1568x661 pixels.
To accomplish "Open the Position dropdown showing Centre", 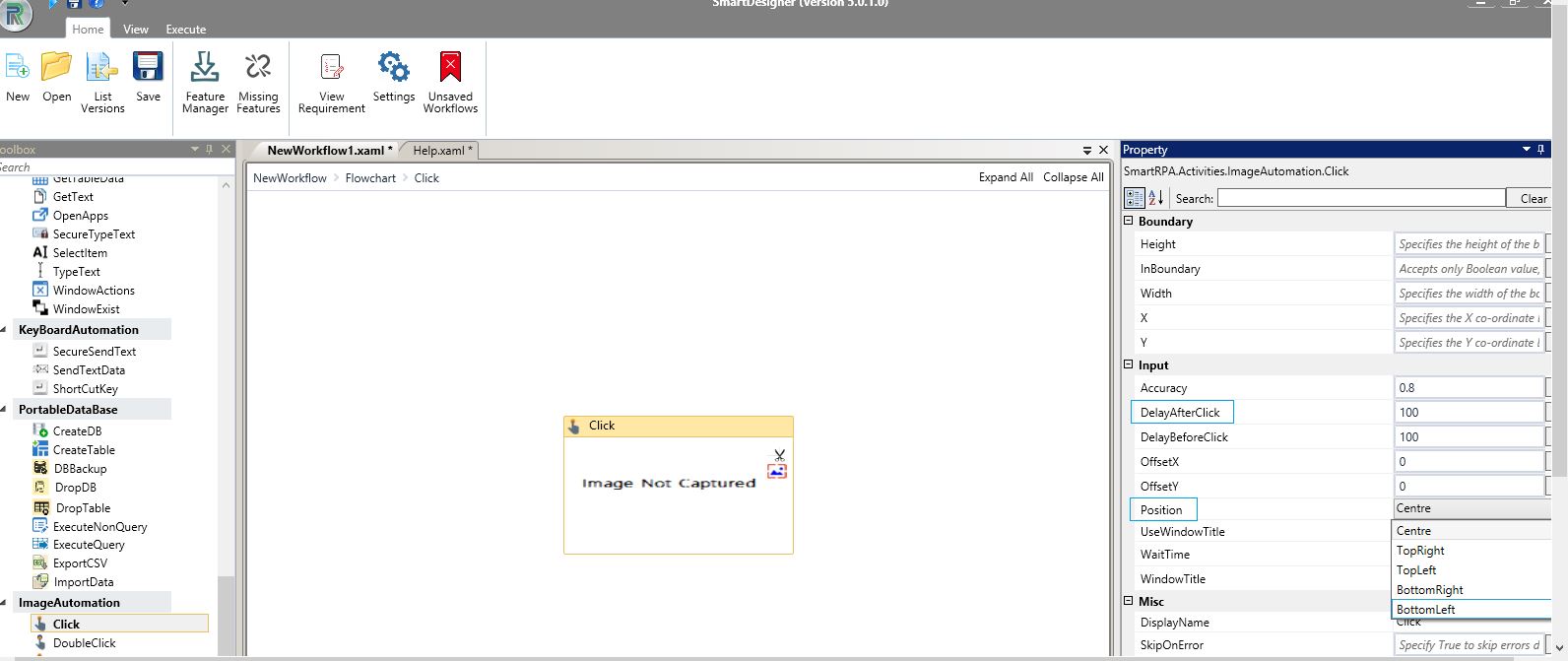I will pos(1471,508).
